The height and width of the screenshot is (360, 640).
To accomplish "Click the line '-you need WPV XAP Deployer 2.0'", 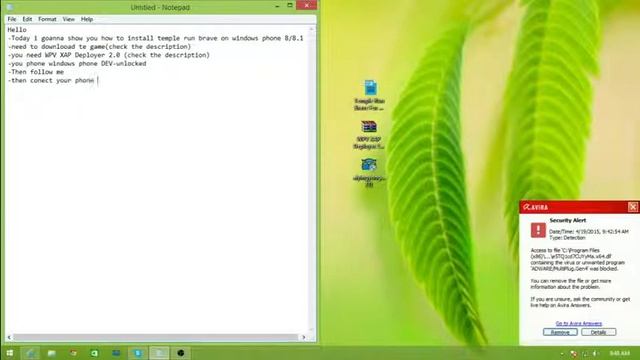I will [109, 55].
